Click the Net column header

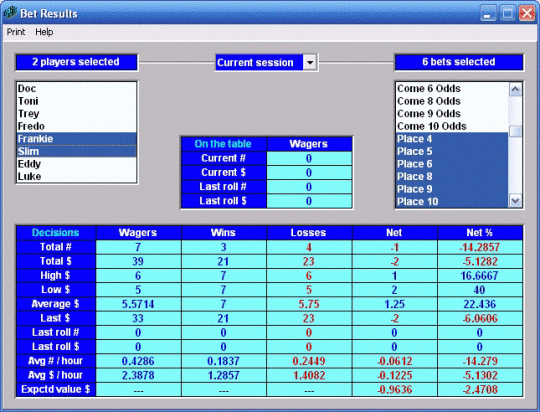394,233
